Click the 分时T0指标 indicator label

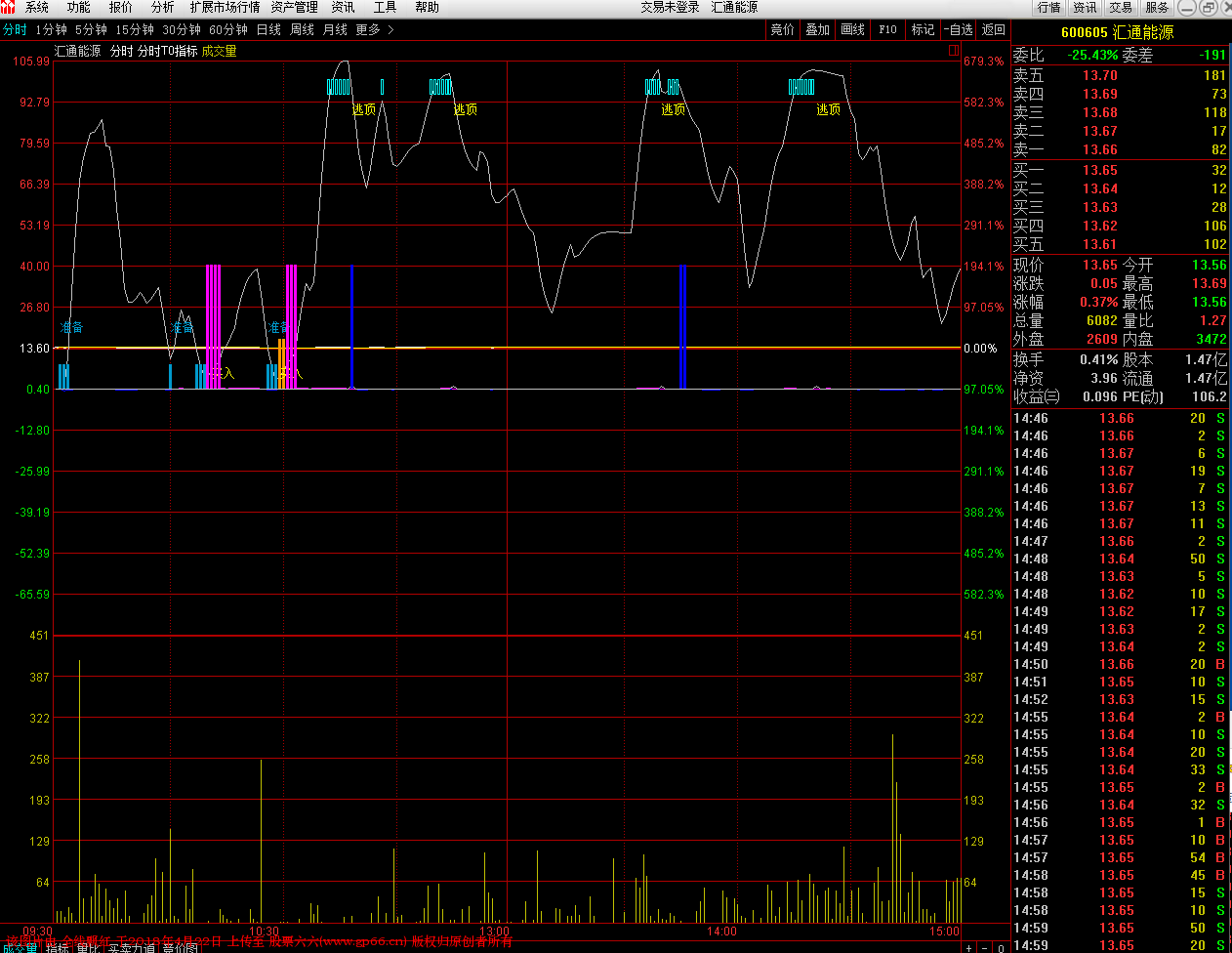[x=167, y=51]
